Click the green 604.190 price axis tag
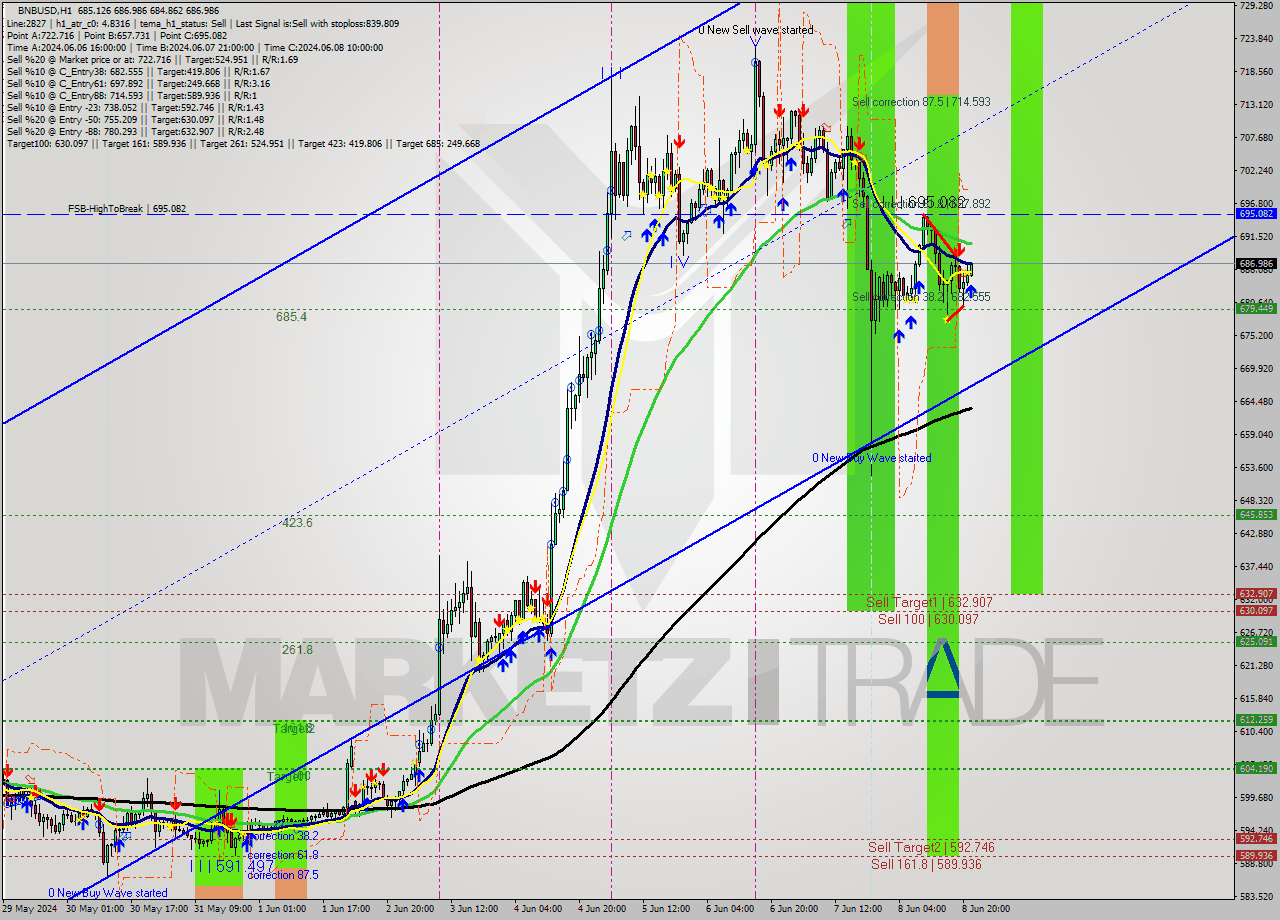Image resolution: width=1280 pixels, height=920 pixels. (x=1257, y=769)
